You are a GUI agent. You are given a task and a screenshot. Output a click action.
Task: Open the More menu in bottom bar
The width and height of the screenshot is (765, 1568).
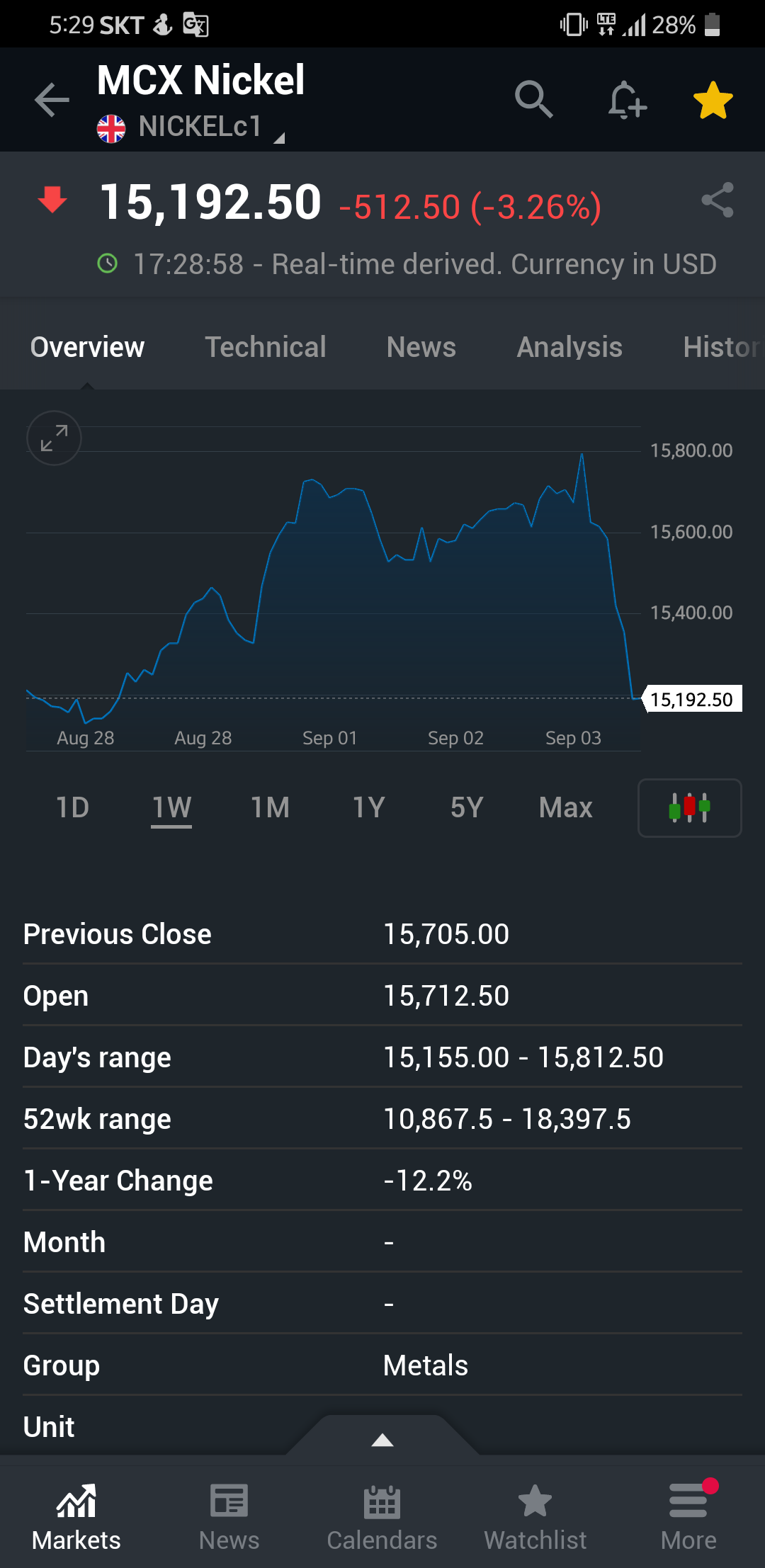[688, 1517]
